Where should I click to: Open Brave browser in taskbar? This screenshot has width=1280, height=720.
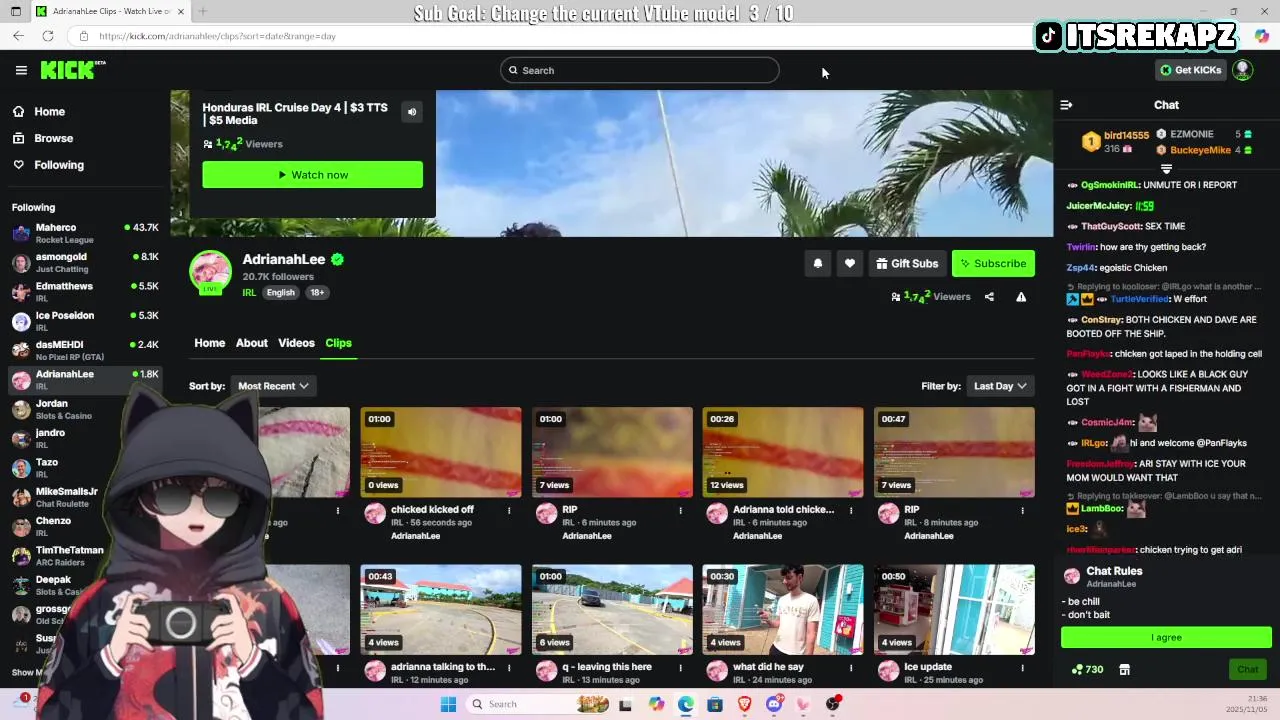click(x=744, y=704)
